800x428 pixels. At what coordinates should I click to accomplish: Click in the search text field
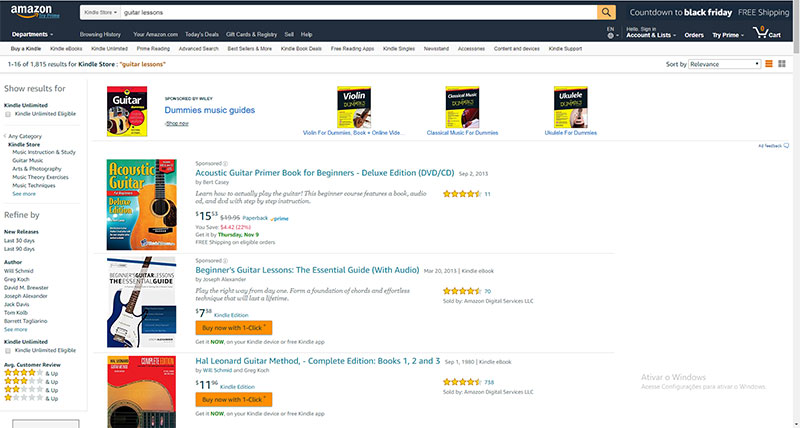359,12
